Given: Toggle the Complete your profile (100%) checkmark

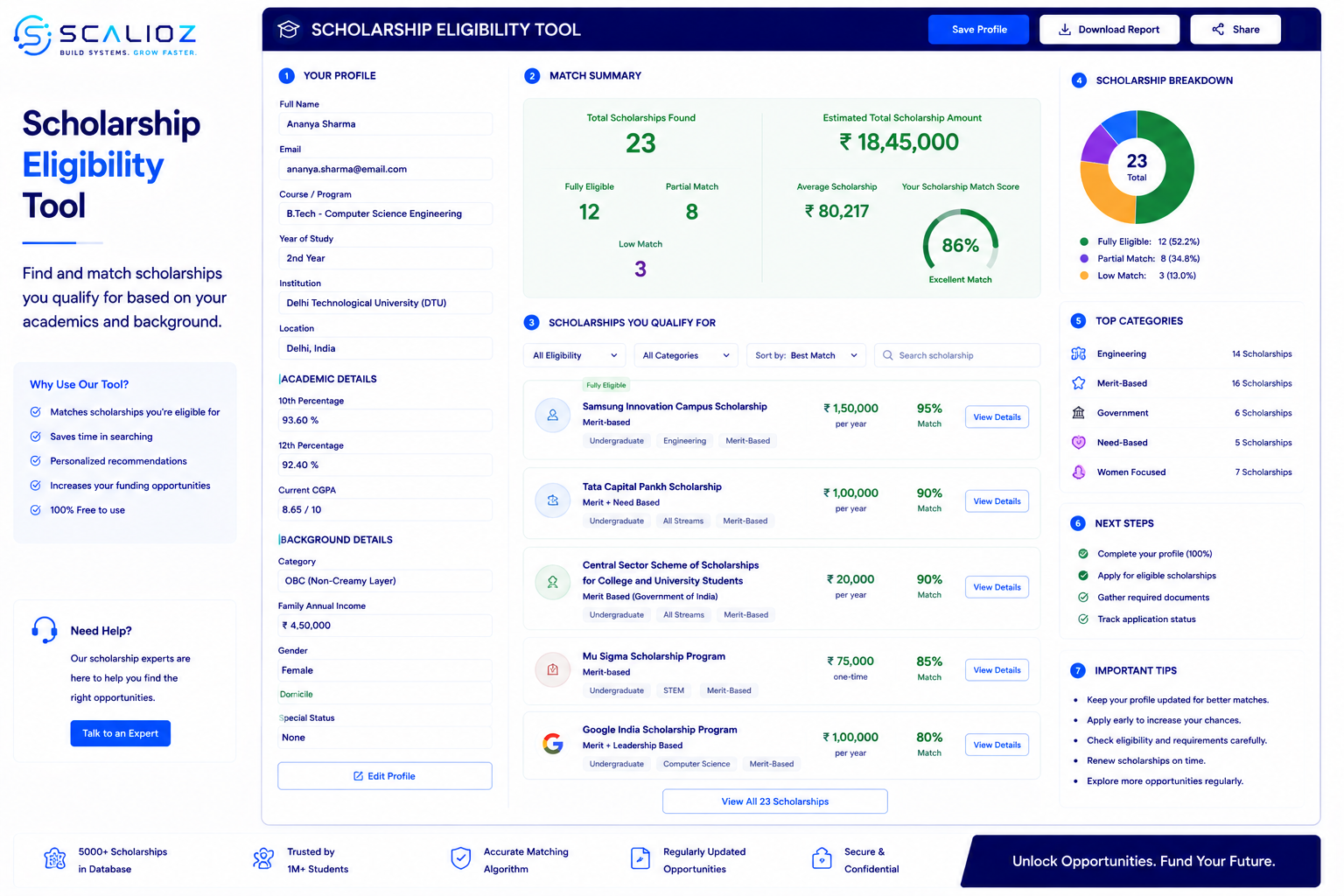Looking at the screenshot, I should point(1083,554).
